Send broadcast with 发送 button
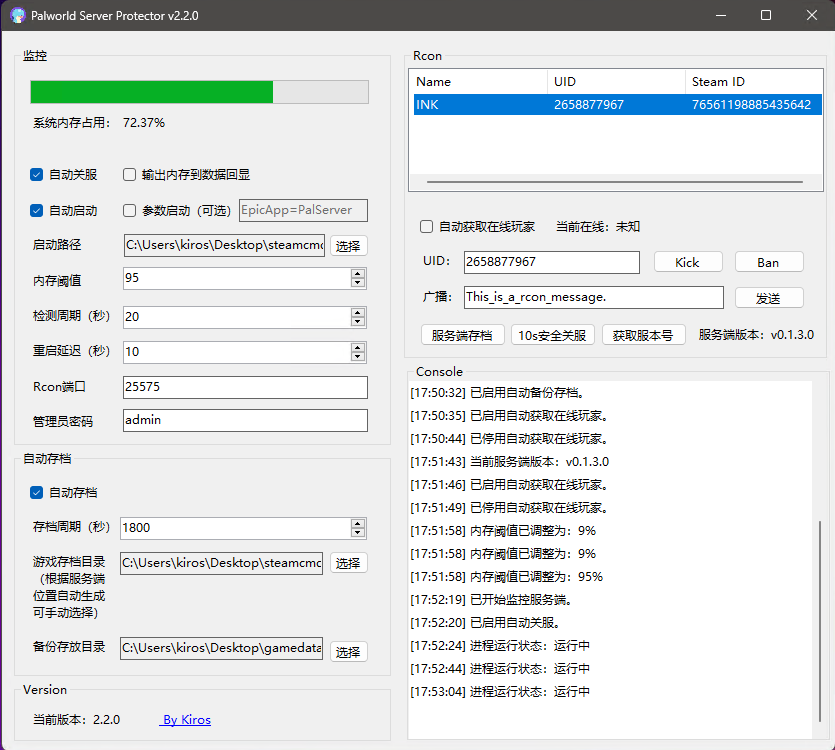The width and height of the screenshot is (835, 750). pos(768,298)
